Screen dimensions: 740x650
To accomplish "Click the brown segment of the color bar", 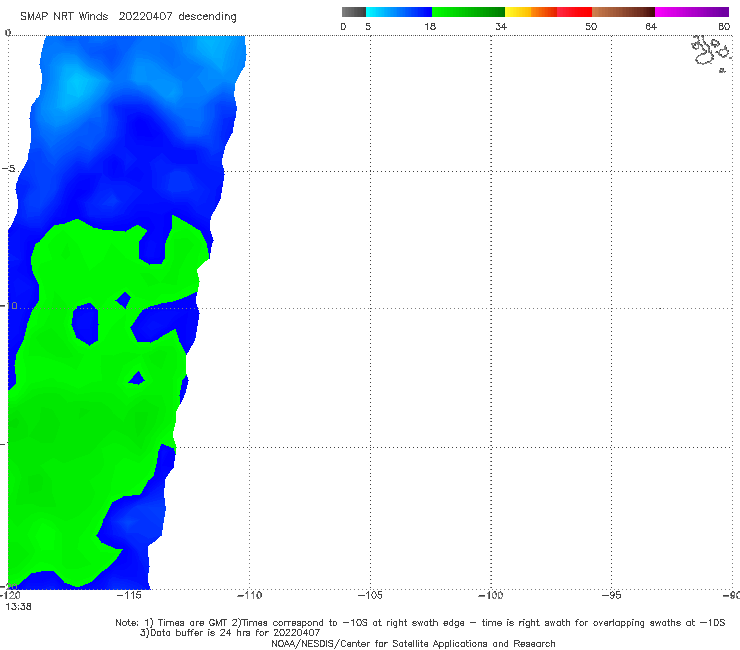I will 623,12.
